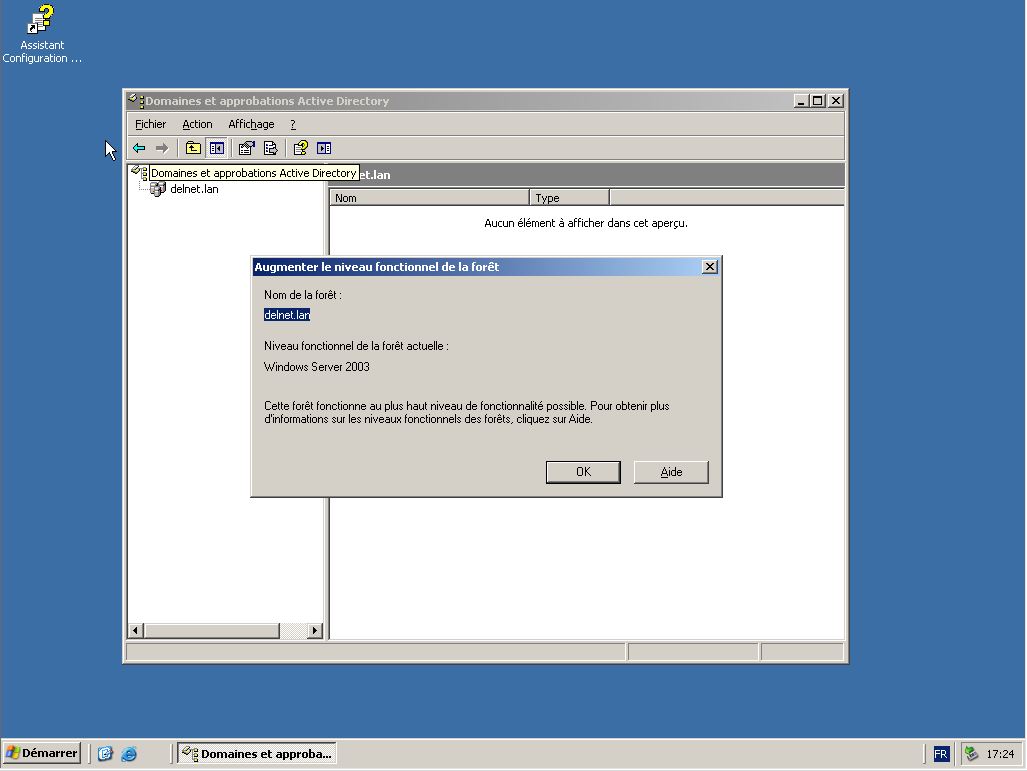Select delnet.lan in the console tree
This screenshot has width=1027, height=771.
click(x=194, y=189)
